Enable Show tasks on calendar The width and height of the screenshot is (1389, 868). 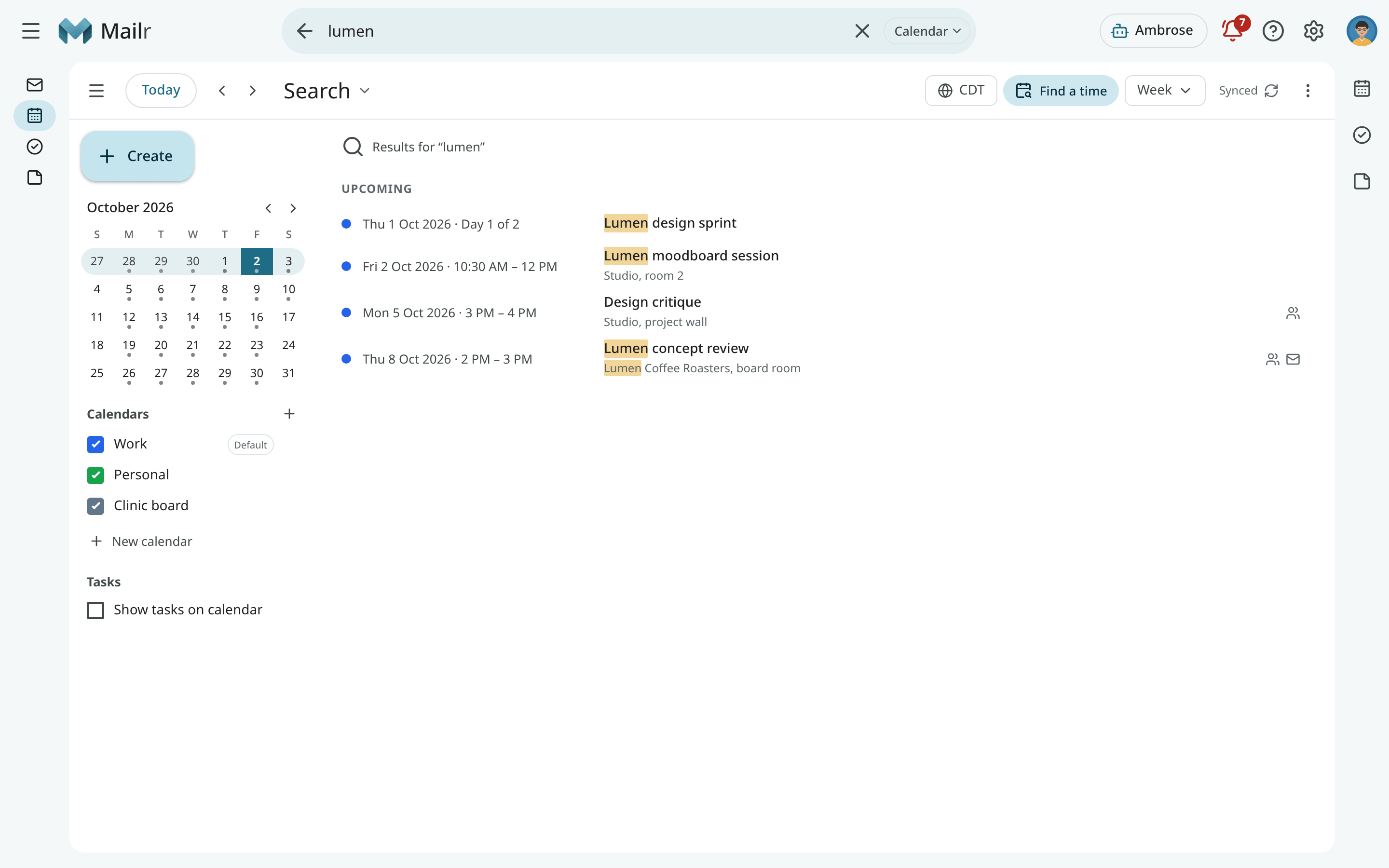click(x=95, y=610)
